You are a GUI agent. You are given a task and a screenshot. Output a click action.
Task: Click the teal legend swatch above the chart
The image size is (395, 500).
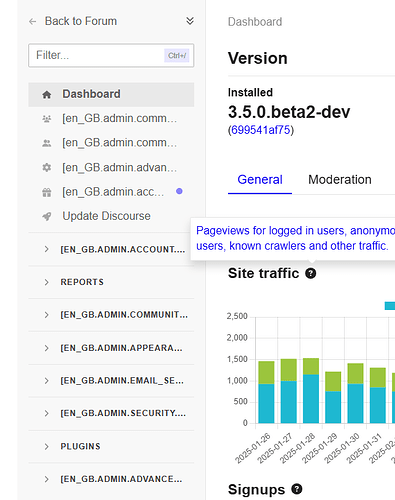pyautogui.click(x=390, y=306)
